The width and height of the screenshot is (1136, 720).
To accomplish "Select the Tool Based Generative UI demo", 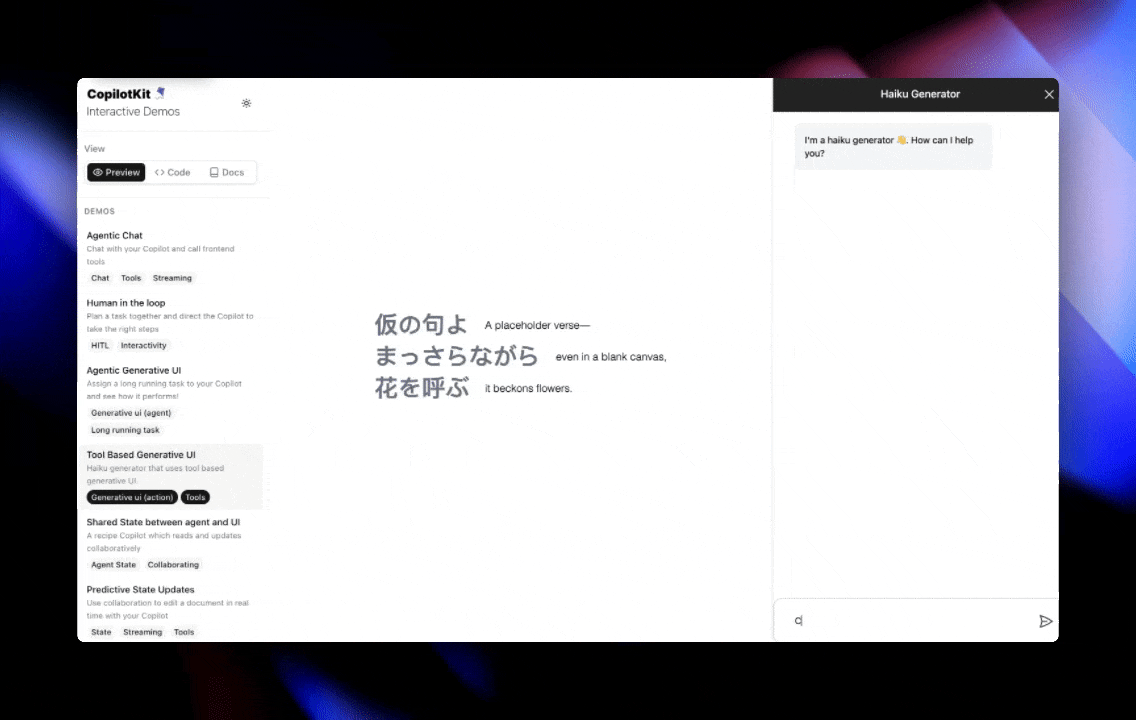I will pyautogui.click(x=140, y=454).
